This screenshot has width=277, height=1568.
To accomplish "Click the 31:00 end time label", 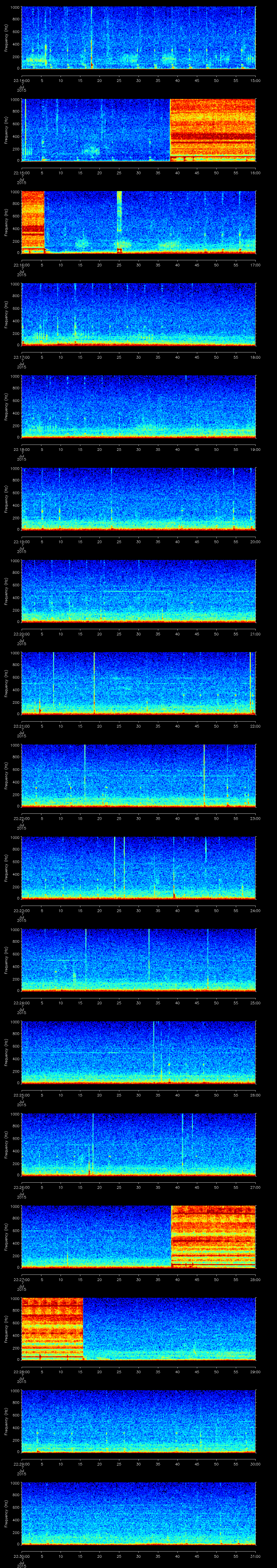I will [x=255, y=1556].
